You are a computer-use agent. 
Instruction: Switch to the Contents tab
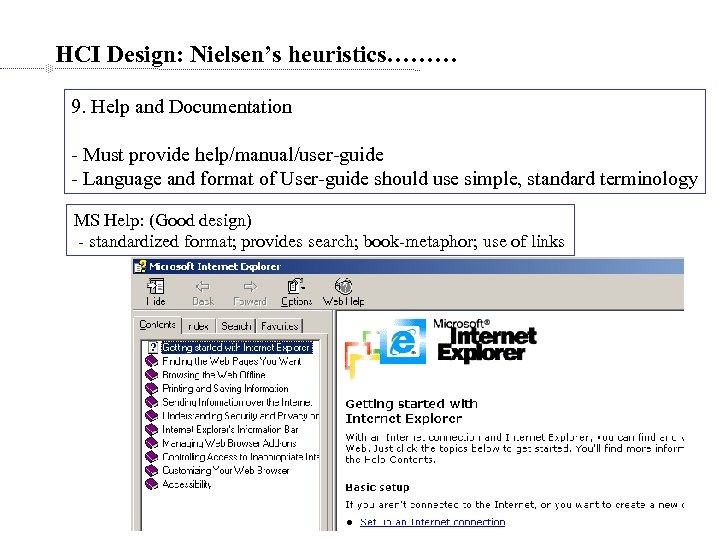[158, 325]
